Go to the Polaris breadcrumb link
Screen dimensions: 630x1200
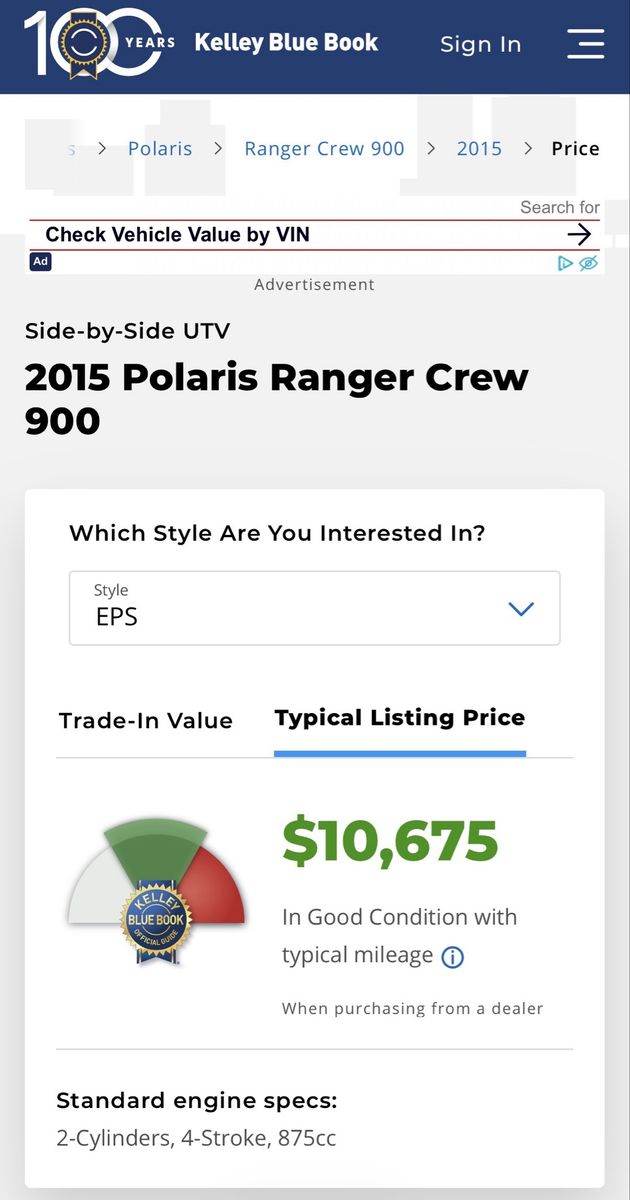(x=160, y=148)
